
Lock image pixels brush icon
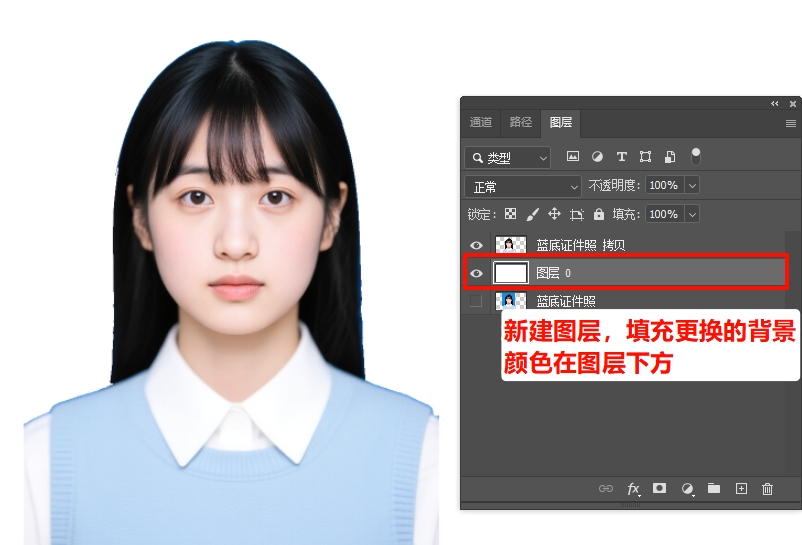coord(532,214)
